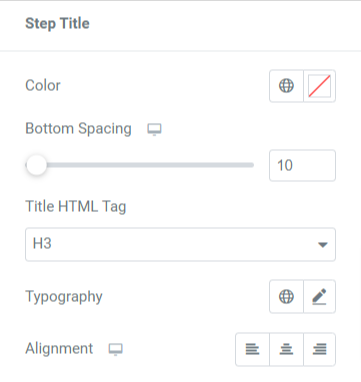Open global fonts via Typography globe icon
Viewport: 361px width, 382px height.
286,296
